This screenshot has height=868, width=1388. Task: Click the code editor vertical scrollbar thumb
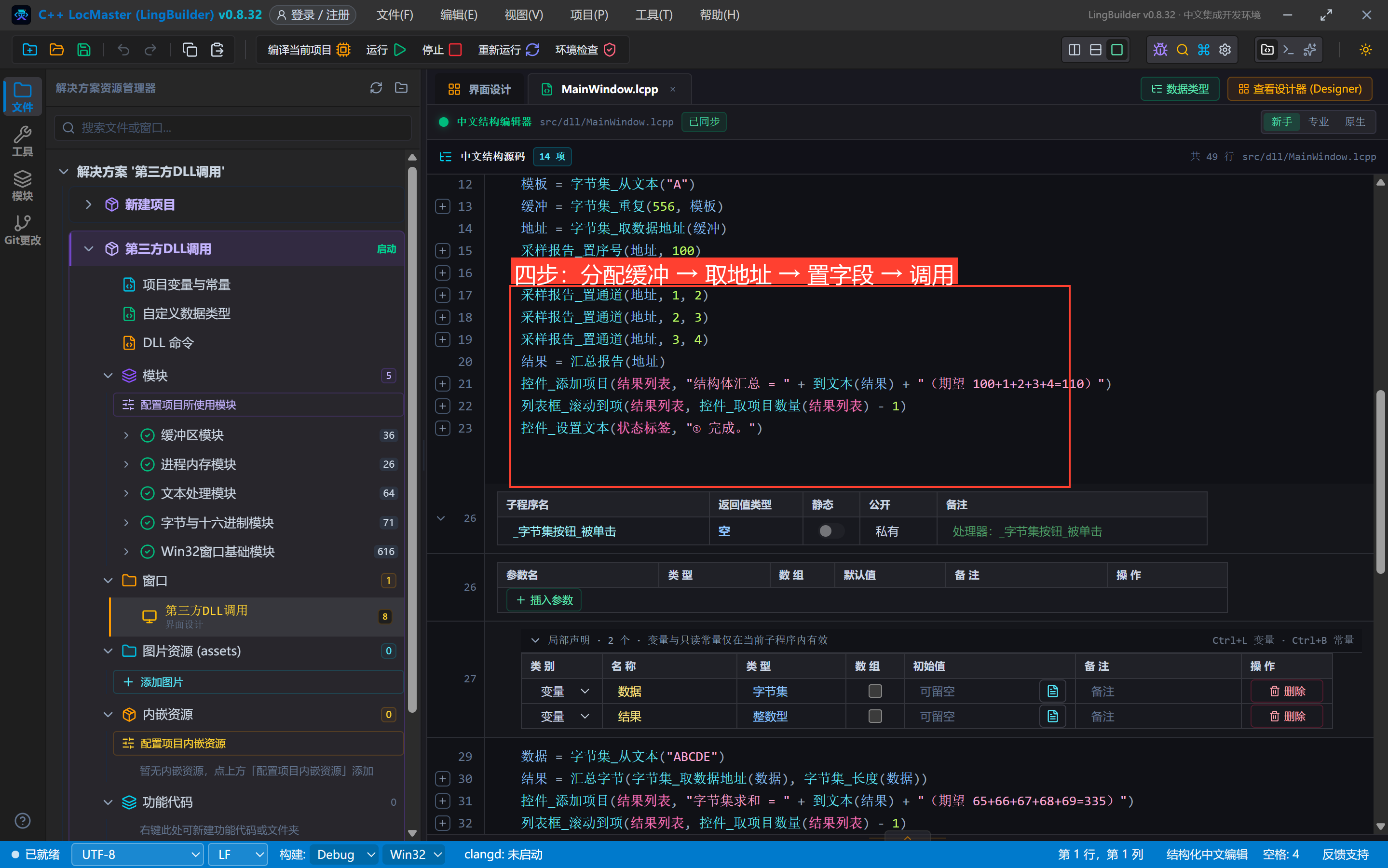(1381, 482)
